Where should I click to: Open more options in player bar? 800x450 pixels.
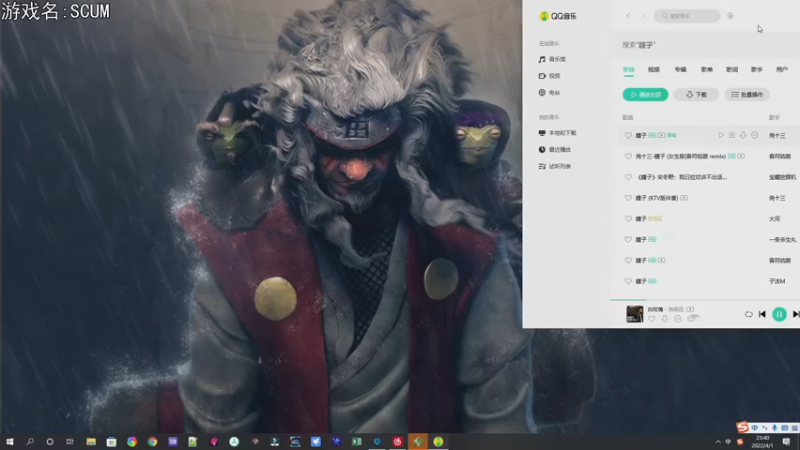tap(678, 318)
